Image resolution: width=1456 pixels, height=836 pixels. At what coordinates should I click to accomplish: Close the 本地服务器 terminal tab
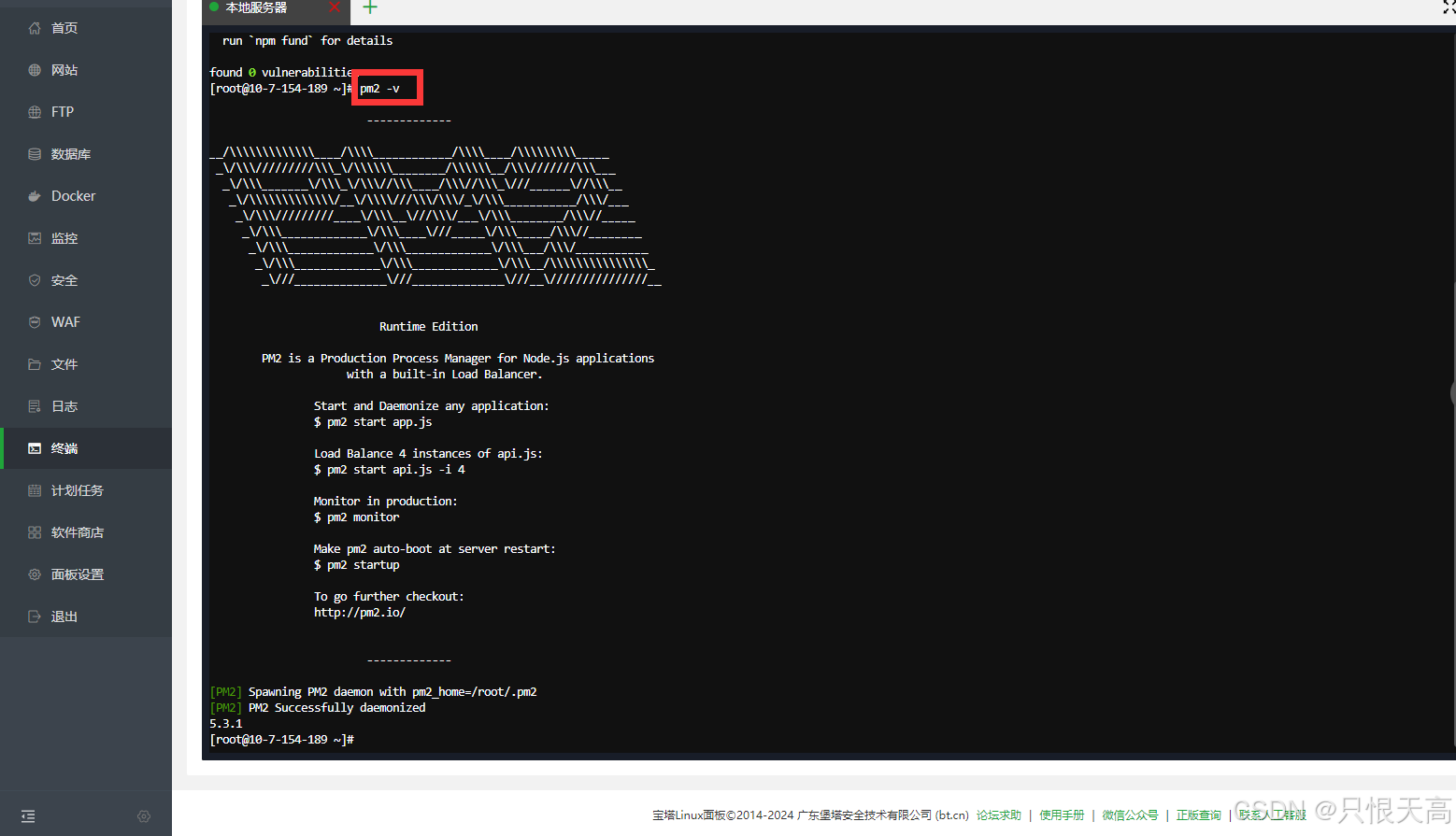tap(335, 7)
